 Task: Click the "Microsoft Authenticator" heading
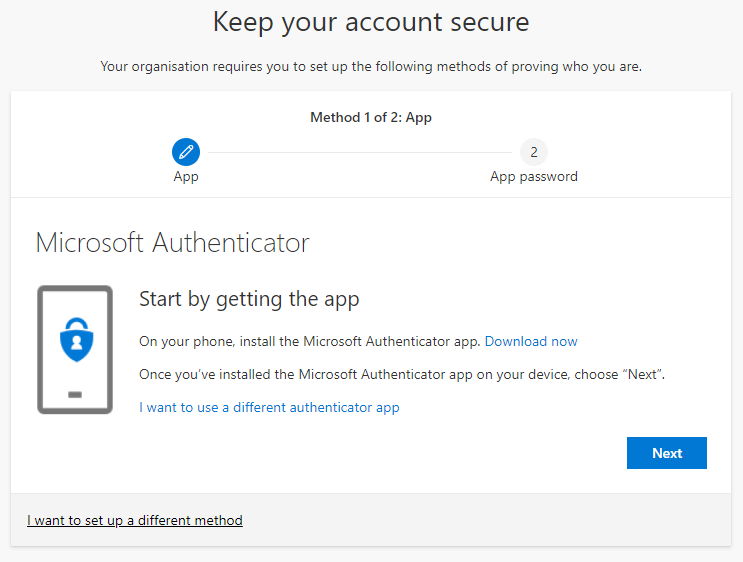coord(172,242)
